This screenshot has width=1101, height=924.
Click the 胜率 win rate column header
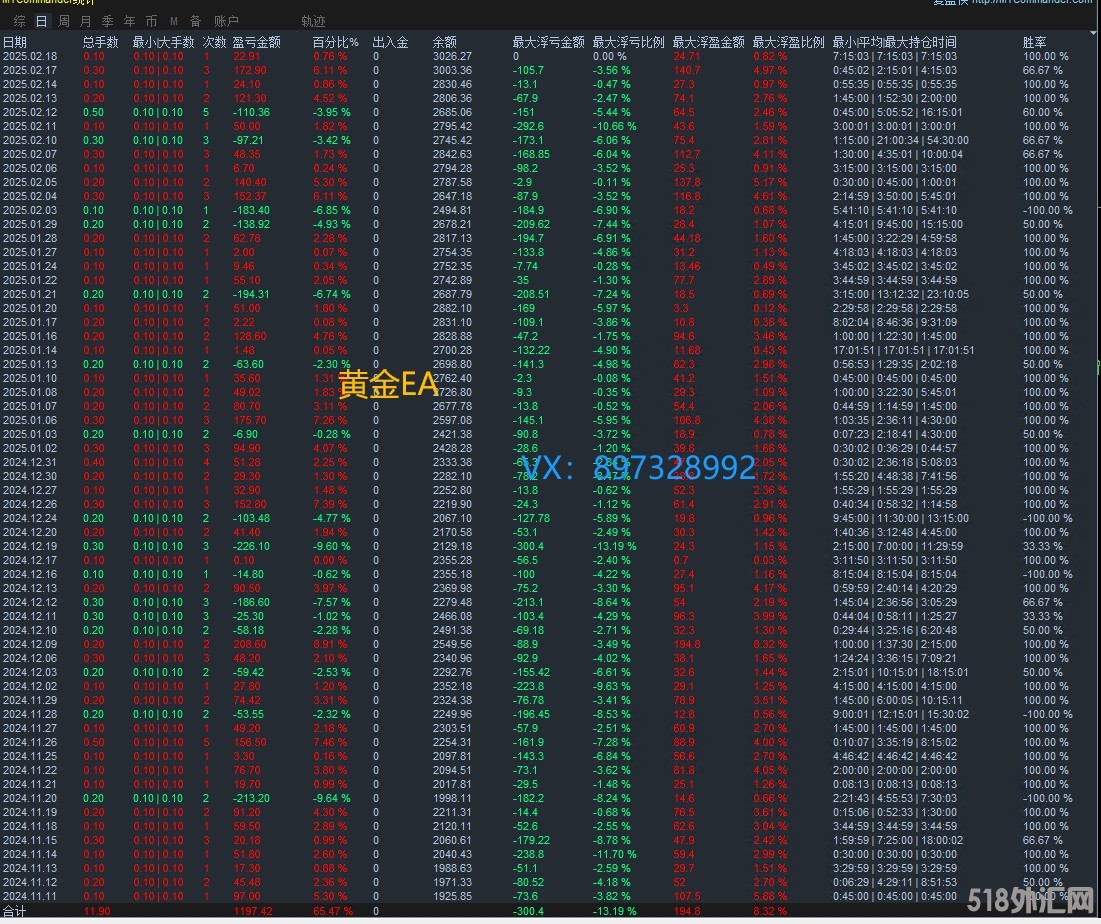point(1034,42)
